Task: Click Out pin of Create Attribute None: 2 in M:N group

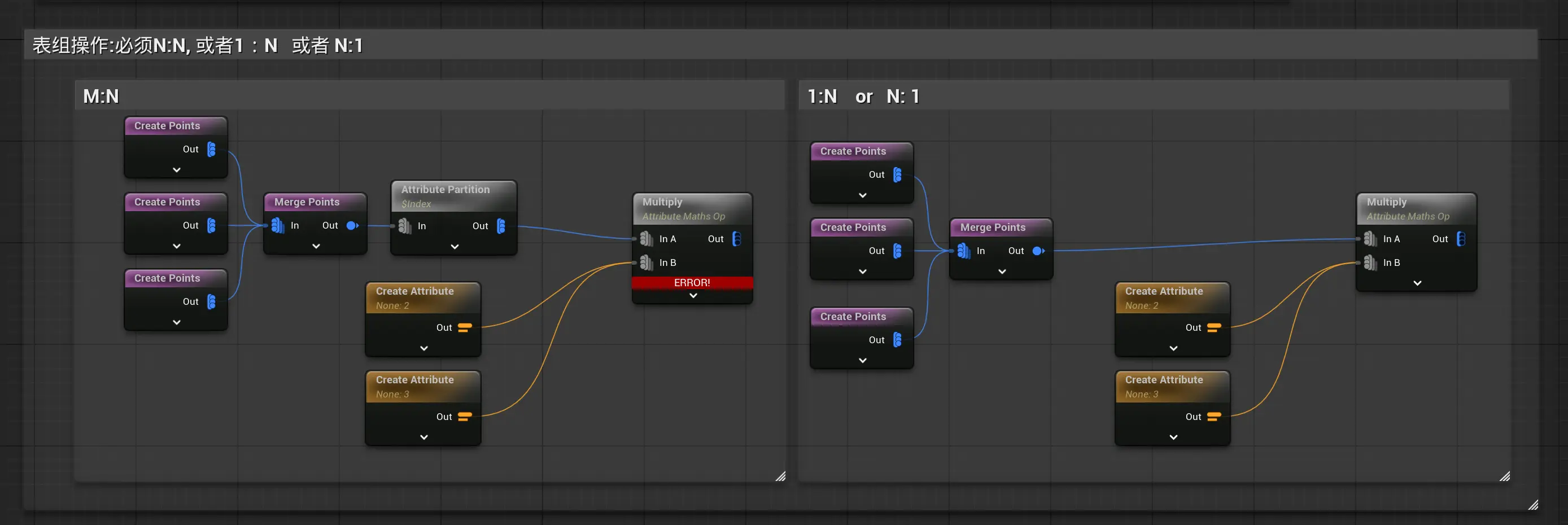Action: (x=465, y=327)
